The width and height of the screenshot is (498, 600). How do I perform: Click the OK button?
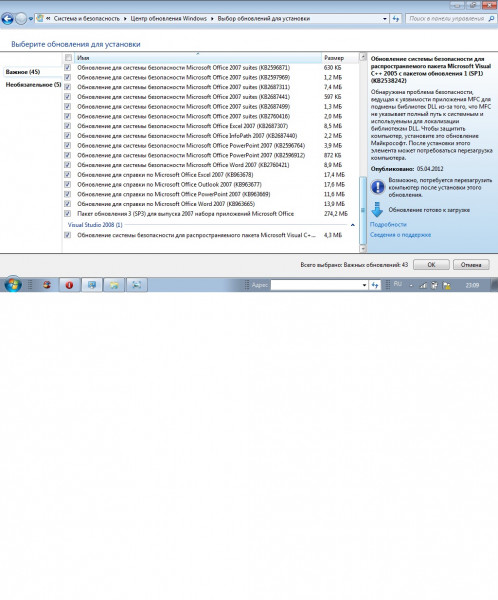click(x=431, y=265)
